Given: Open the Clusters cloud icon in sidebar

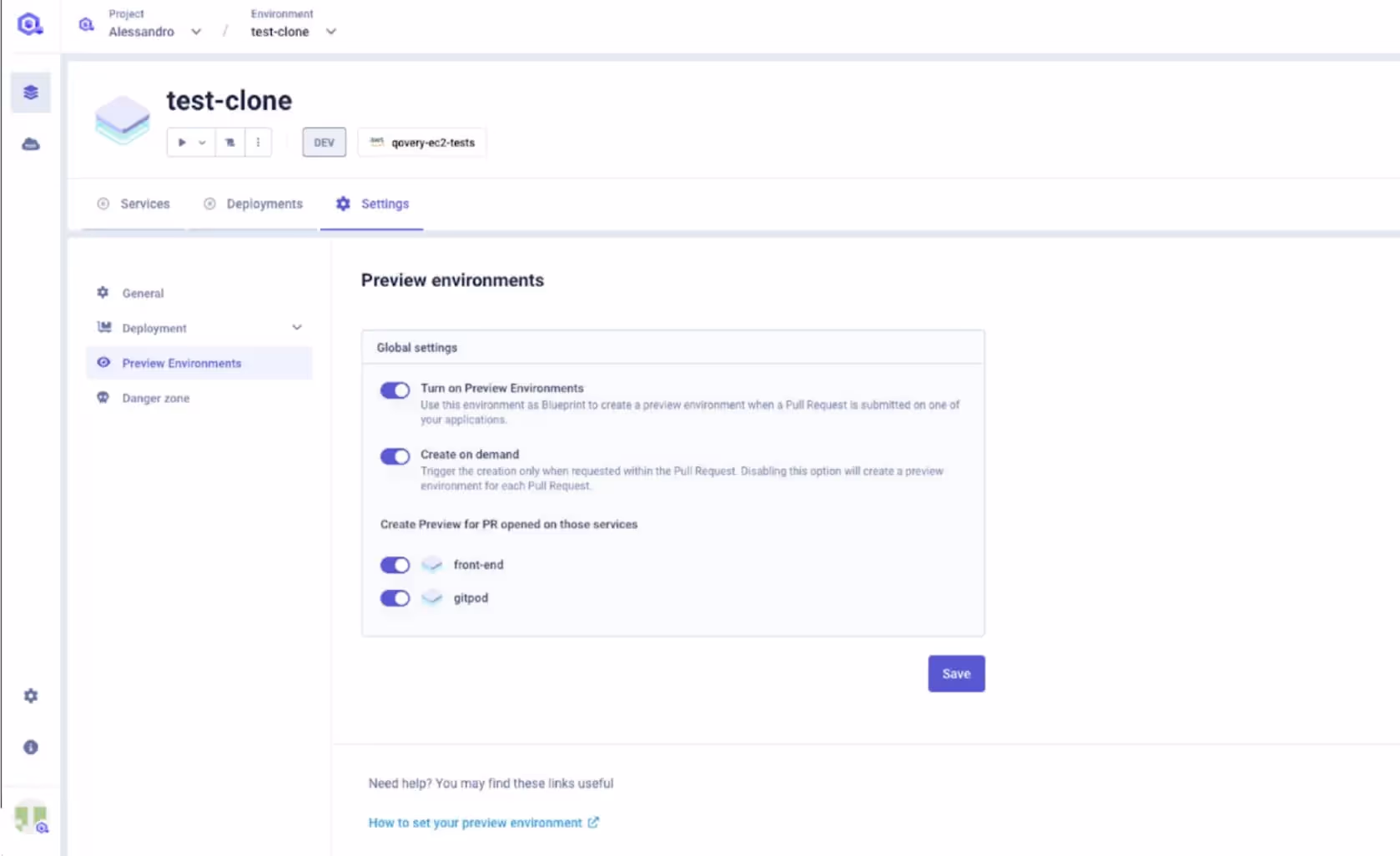Looking at the screenshot, I should (30, 144).
